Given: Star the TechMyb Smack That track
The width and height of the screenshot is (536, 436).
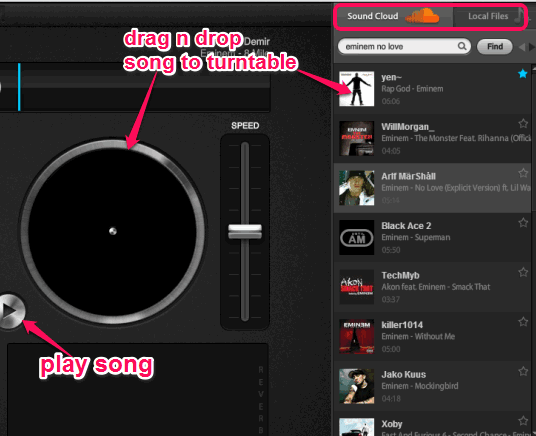Looking at the screenshot, I should tap(523, 272).
